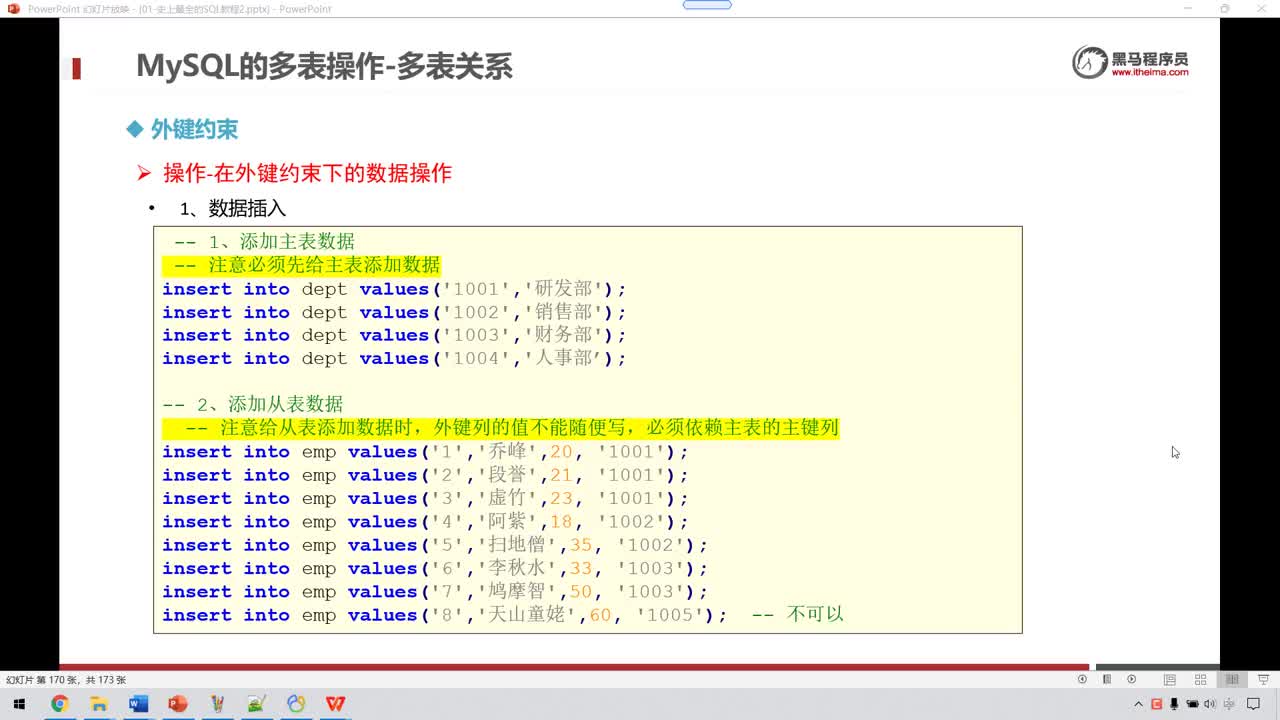This screenshot has width=1280, height=720.
Task: Click the microphone tray icon
Action: [1174, 704]
